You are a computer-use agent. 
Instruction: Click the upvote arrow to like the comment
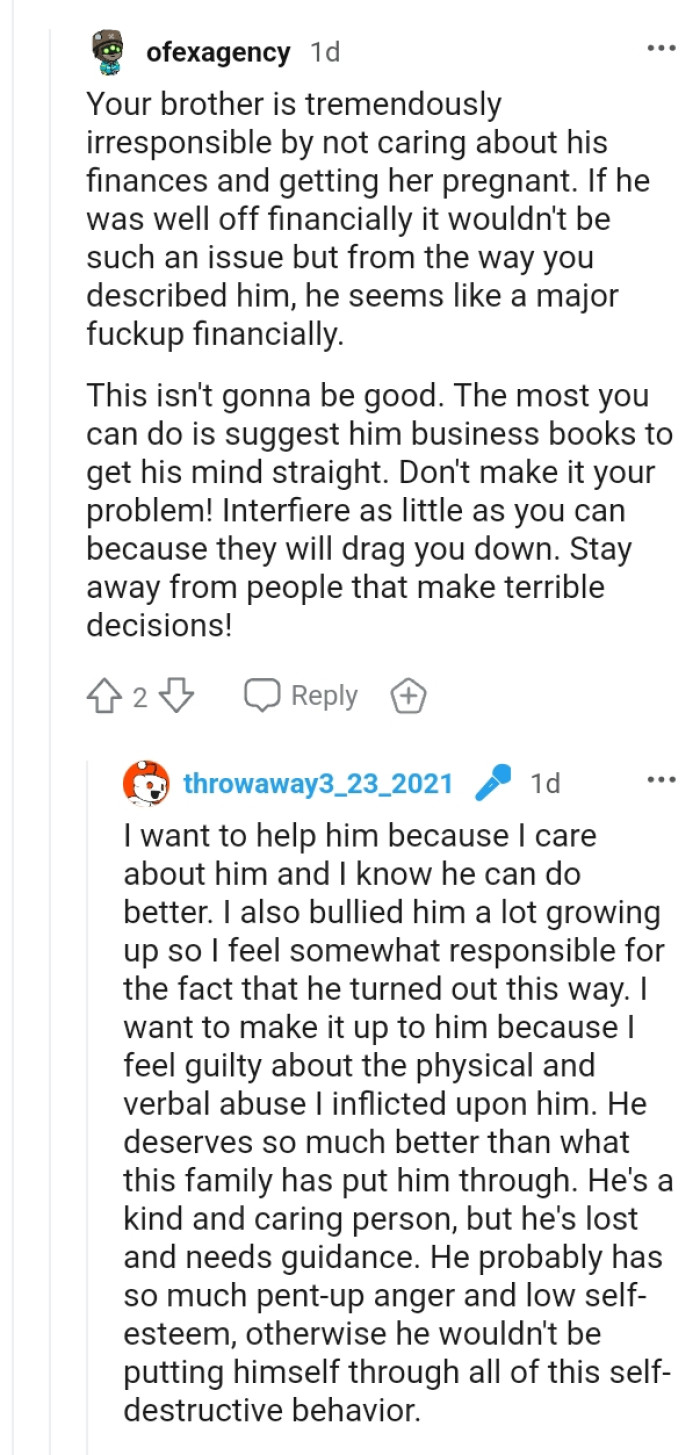pyautogui.click(x=104, y=695)
